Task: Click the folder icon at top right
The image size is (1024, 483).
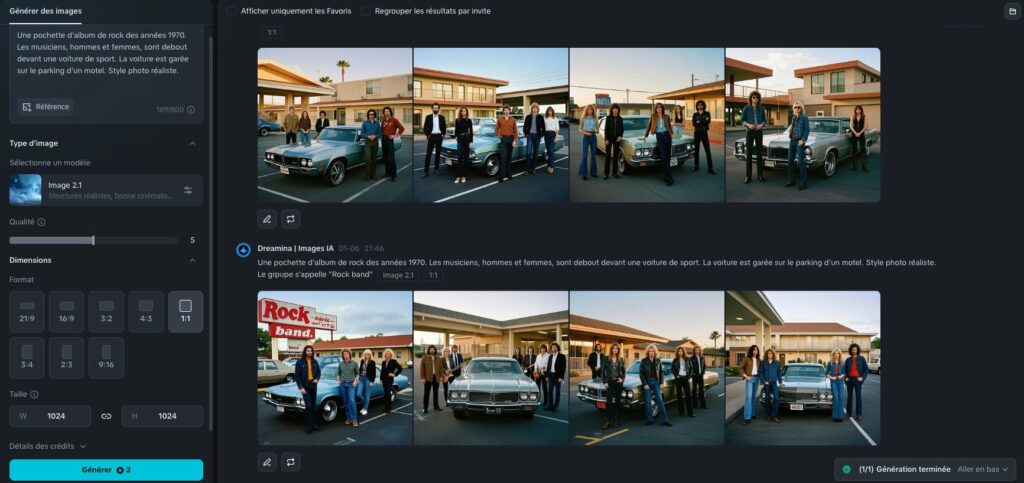Action: (1011, 11)
